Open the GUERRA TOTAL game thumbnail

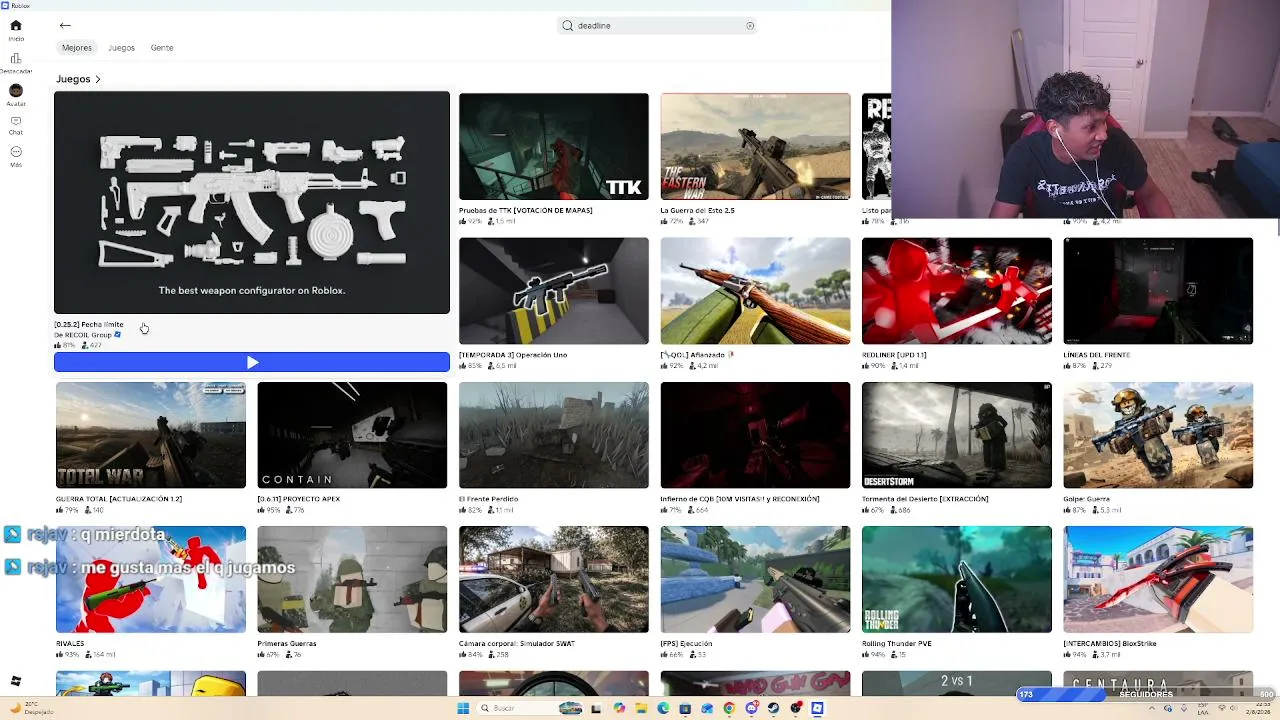coord(151,435)
